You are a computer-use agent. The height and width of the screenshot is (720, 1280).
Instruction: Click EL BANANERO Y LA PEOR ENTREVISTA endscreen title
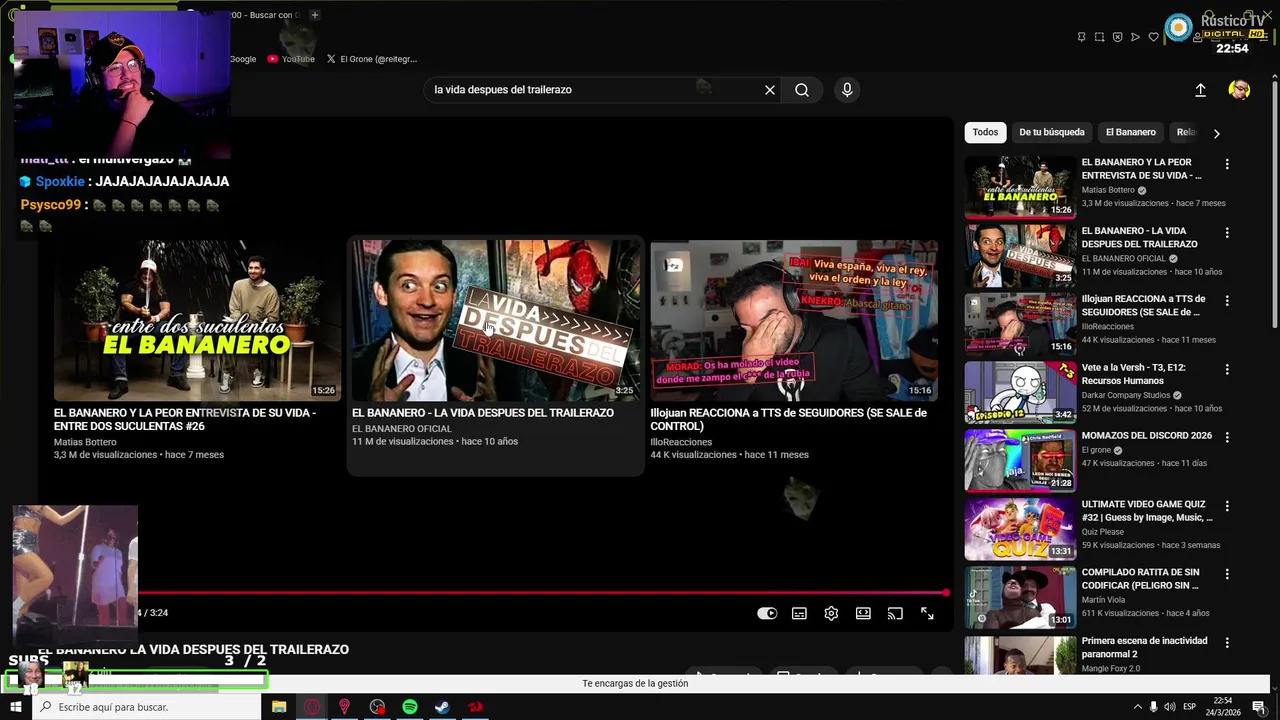click(x=185, y=419)
